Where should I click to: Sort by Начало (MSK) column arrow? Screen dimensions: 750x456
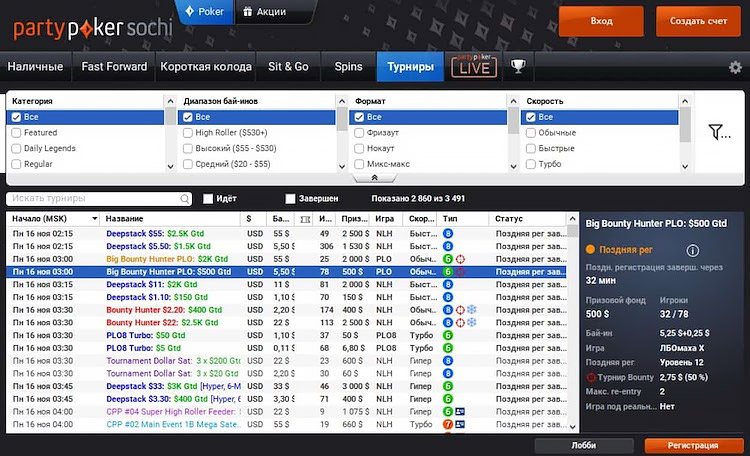coord(94,218)
